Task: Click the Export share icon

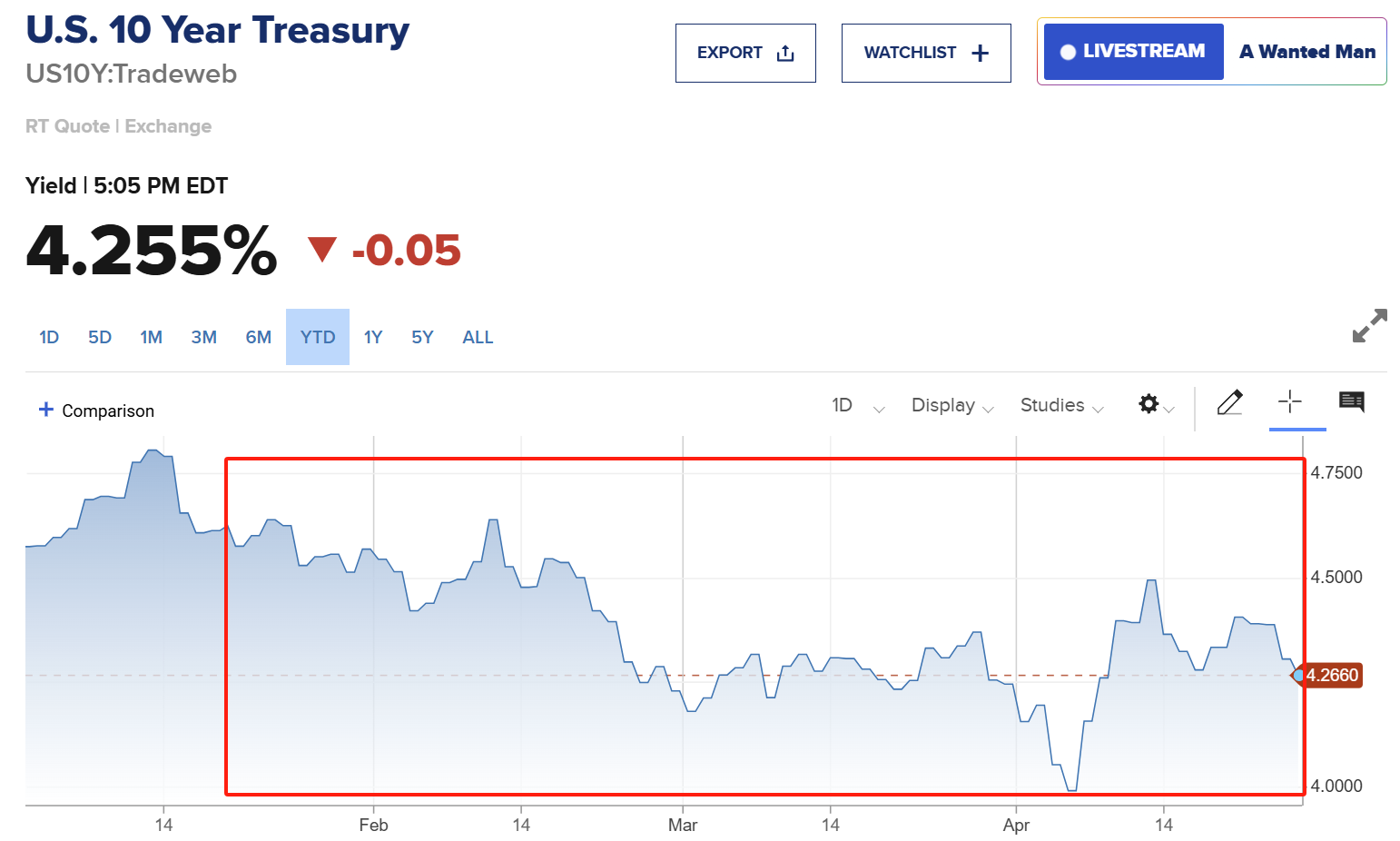Action: [x=785, y=54]
